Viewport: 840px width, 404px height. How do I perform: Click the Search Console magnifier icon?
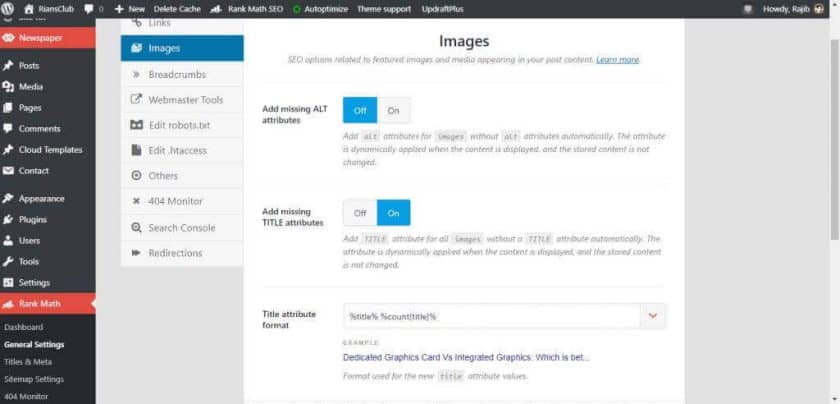tap(137, 228)
